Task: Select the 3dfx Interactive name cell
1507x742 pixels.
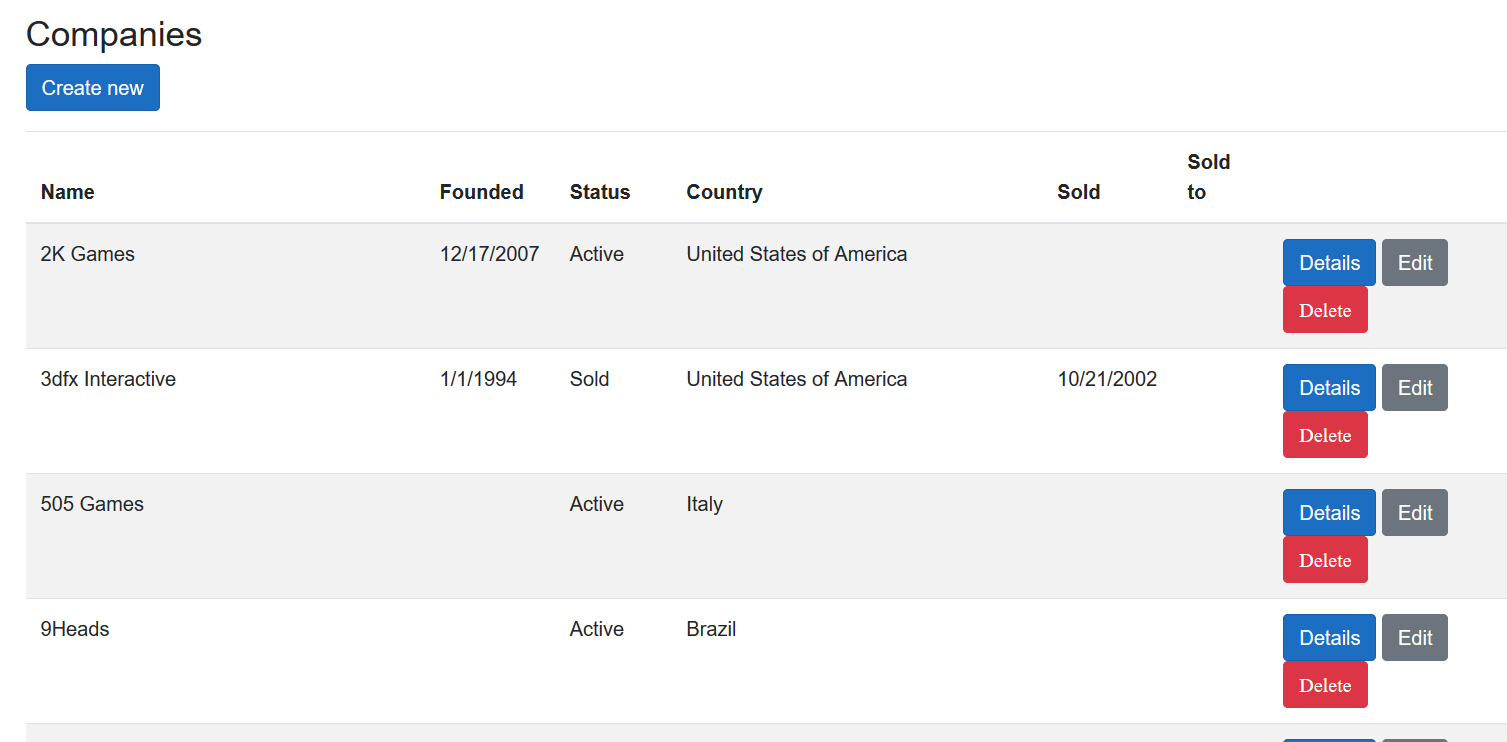Action: [108, 379]
